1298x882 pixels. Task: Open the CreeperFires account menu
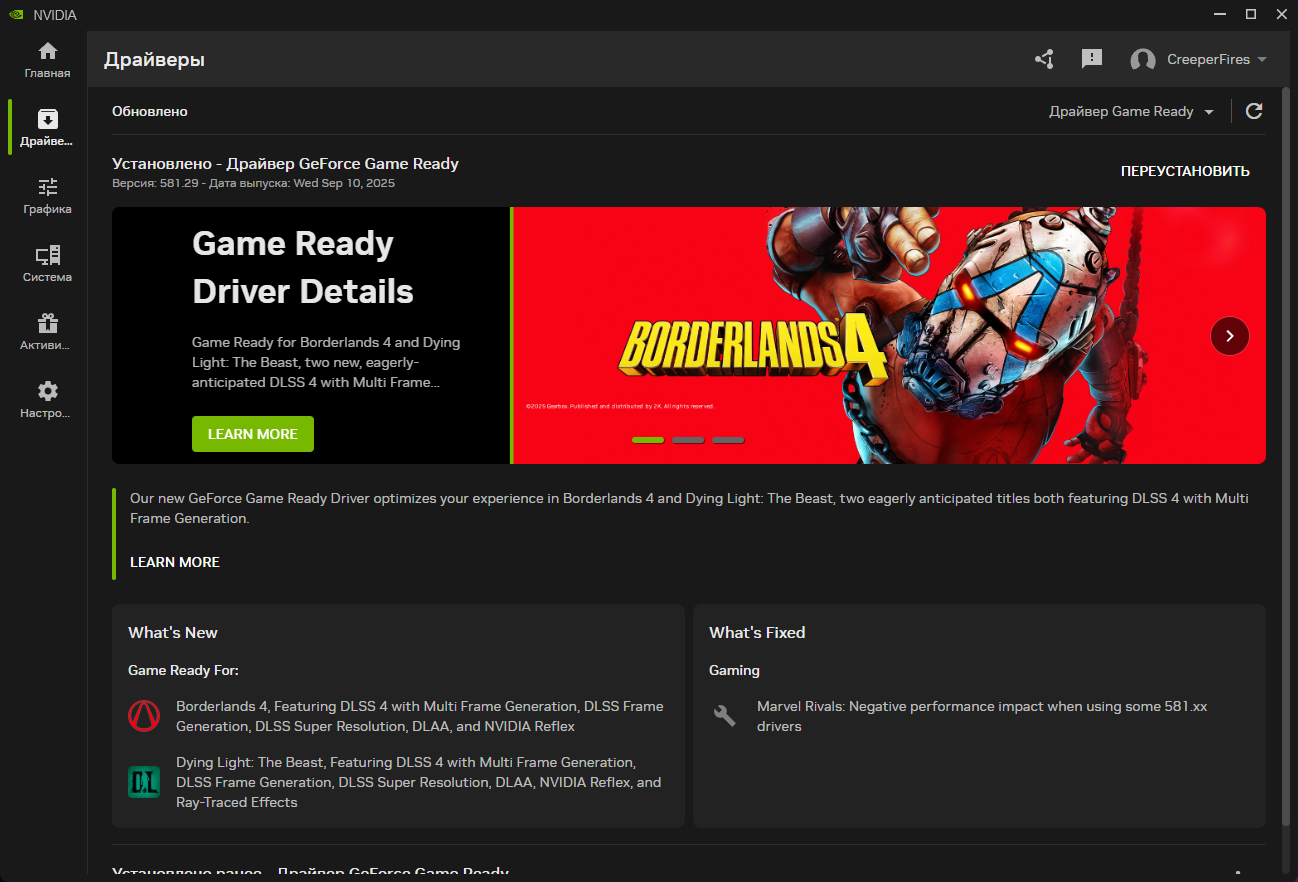[1198, 59]
